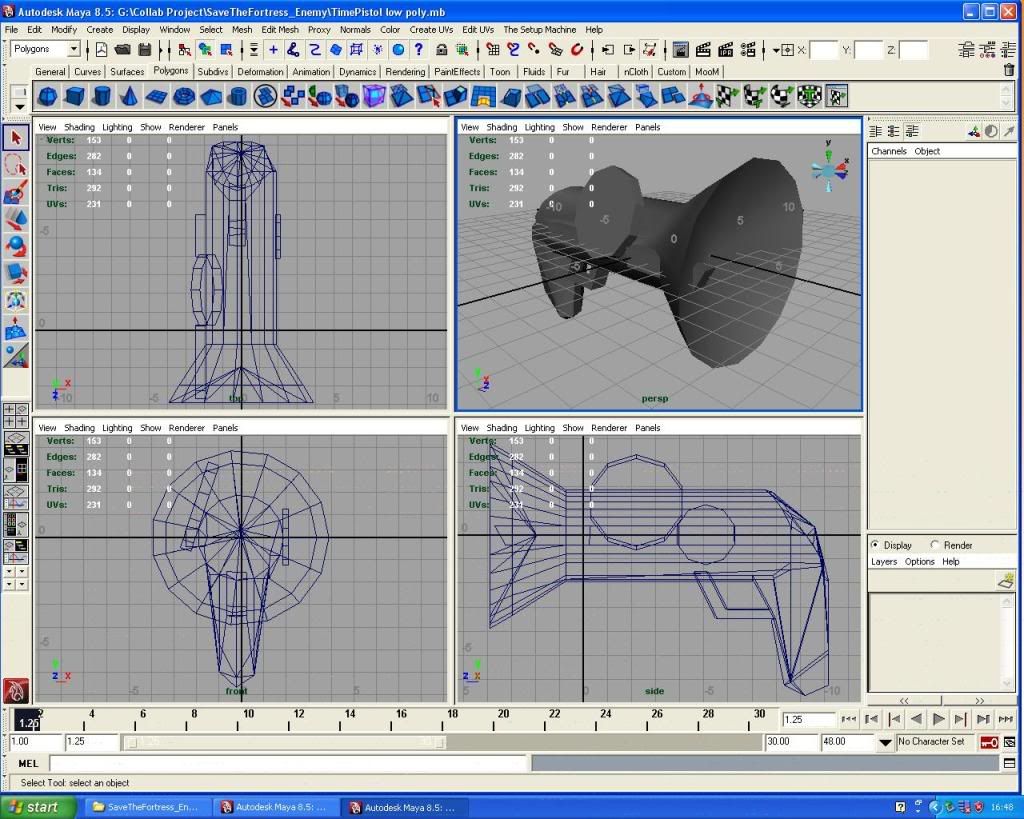Create a polygon cube from shelf

point(74,97)
